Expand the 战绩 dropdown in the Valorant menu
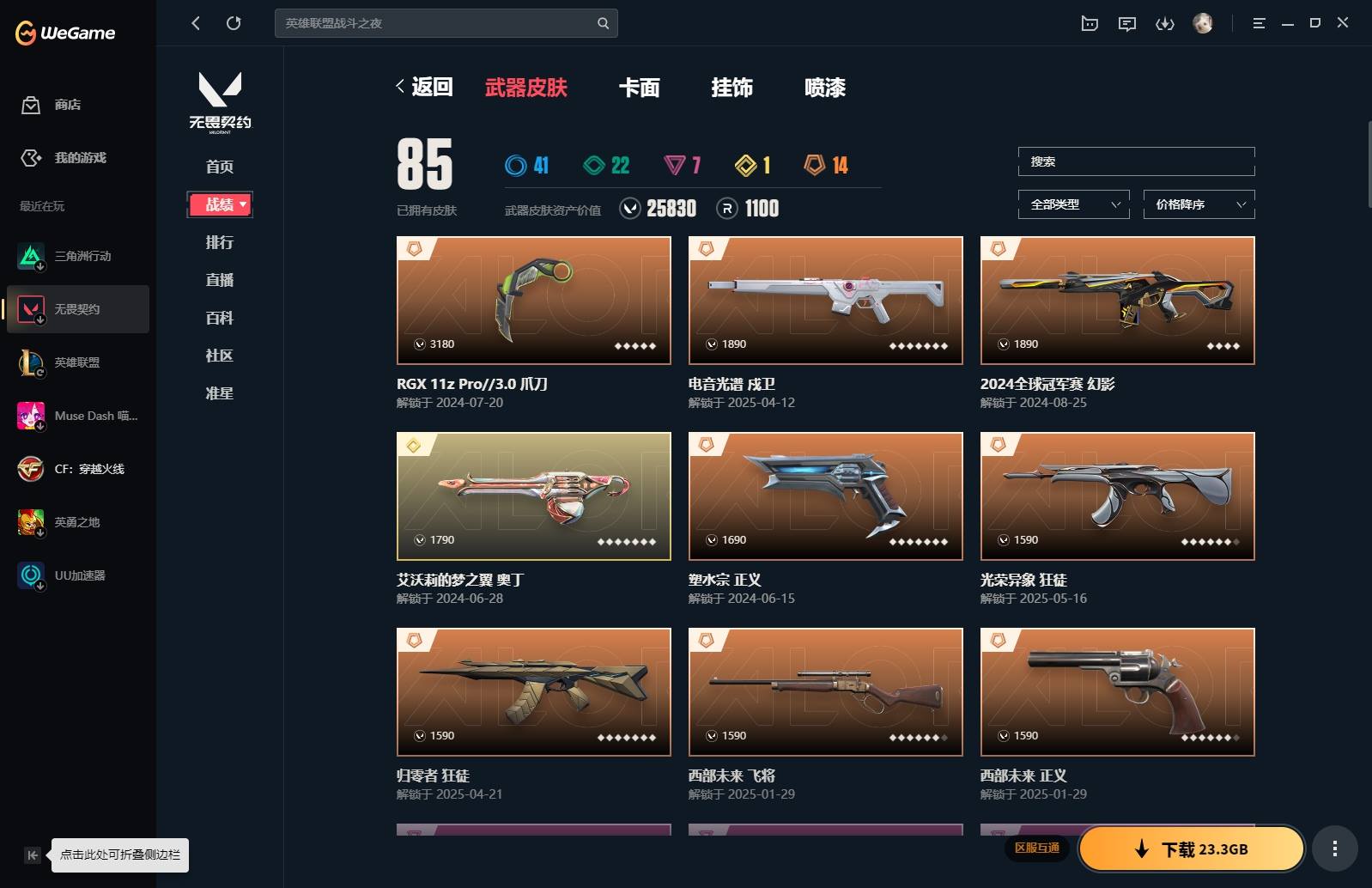This screenshot has height=888, width=1372. (x=220, y=204)
